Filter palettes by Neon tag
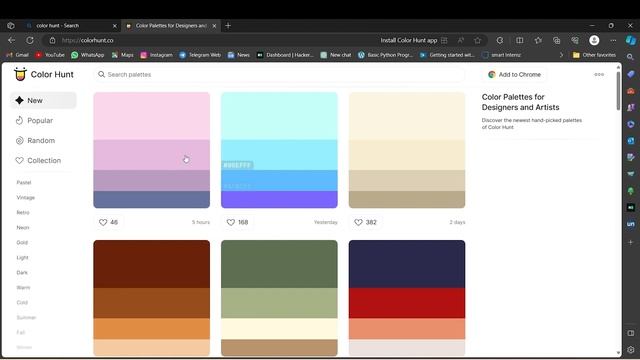Viewport: 640px width, 360px height. pyautogui.click(x=23, y=228)
